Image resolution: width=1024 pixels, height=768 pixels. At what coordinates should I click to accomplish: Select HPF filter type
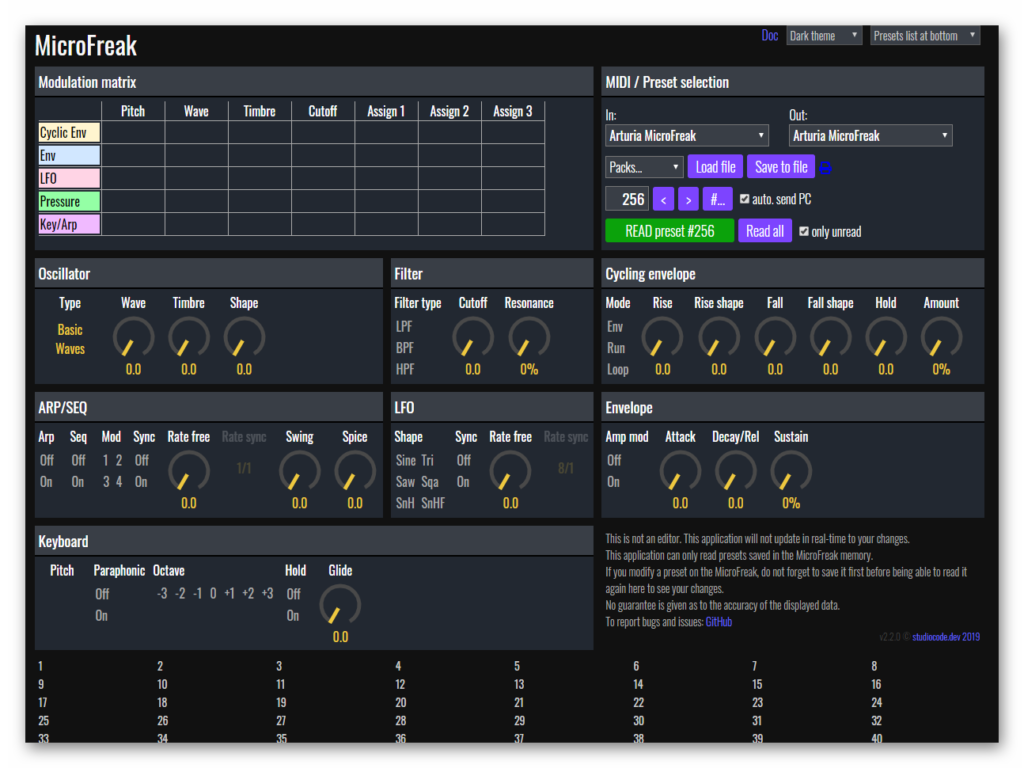405,369
